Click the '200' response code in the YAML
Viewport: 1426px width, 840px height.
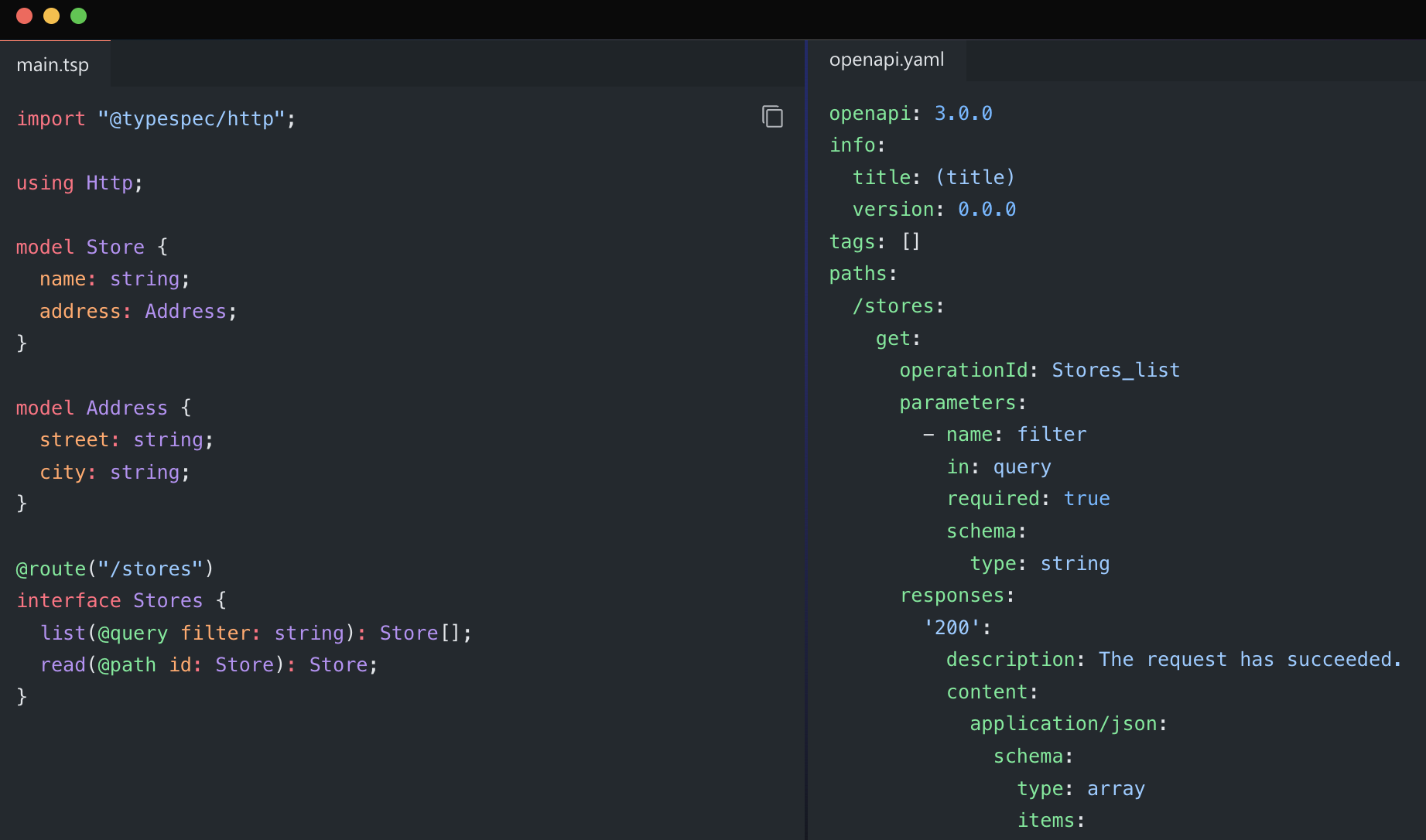tap(952, 627)
